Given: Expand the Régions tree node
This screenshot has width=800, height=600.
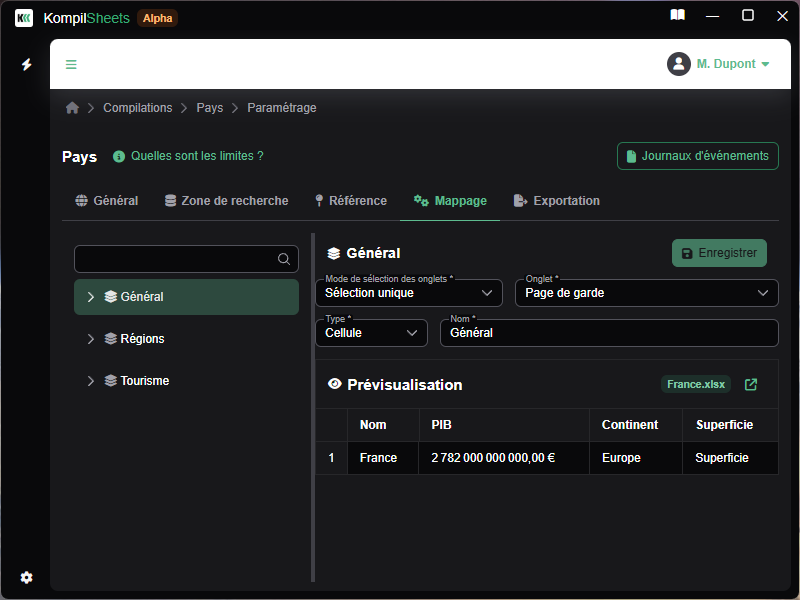Looking at the screenshot, I should click(91, 339).
